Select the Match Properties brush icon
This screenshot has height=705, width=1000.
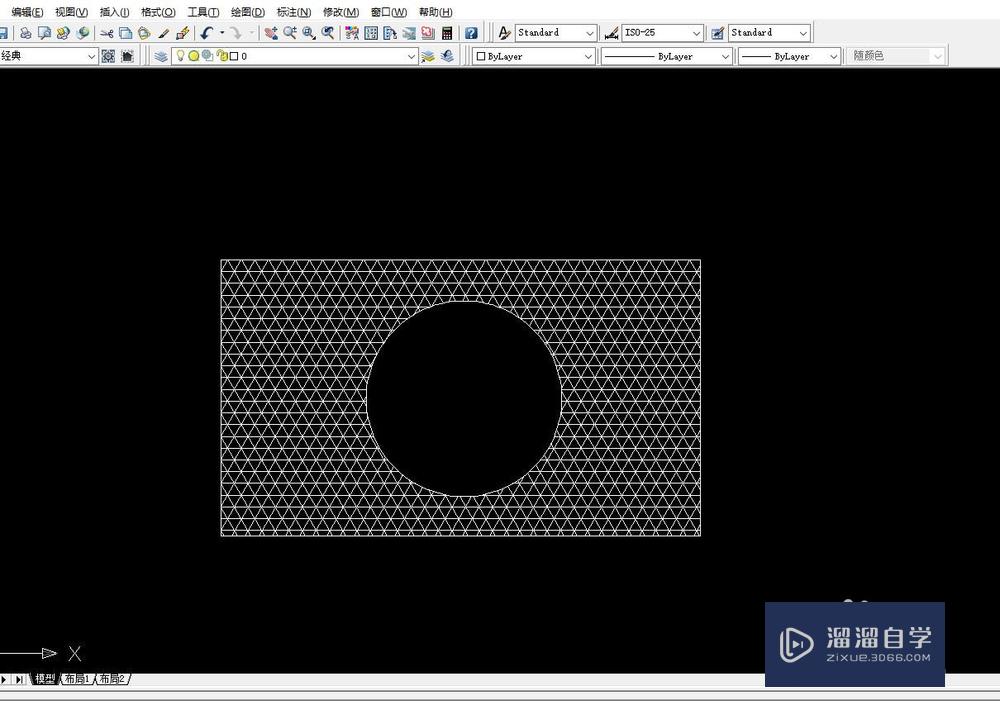163,33
